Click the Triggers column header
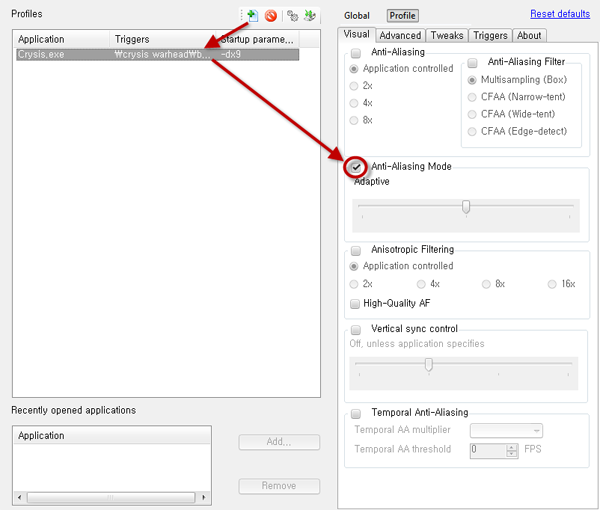This screenshot has width=600, height=510. [x=163, y=39]
